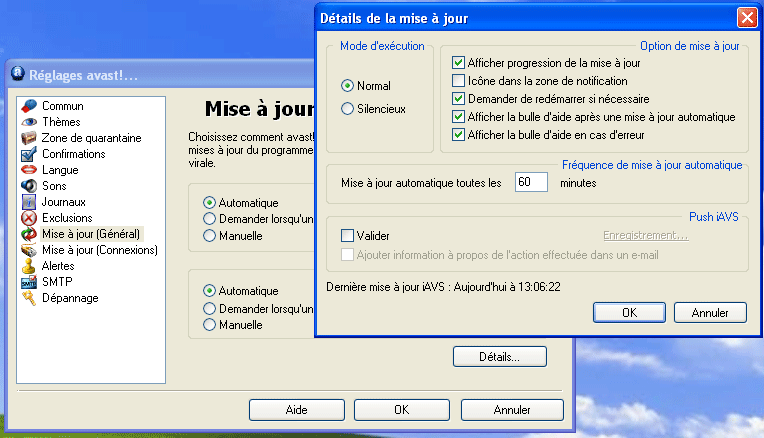The height and width of the screenshot is (438, 764).
Task: Click the Zone de quarantaine chest icon
Action: click(29, 138)
